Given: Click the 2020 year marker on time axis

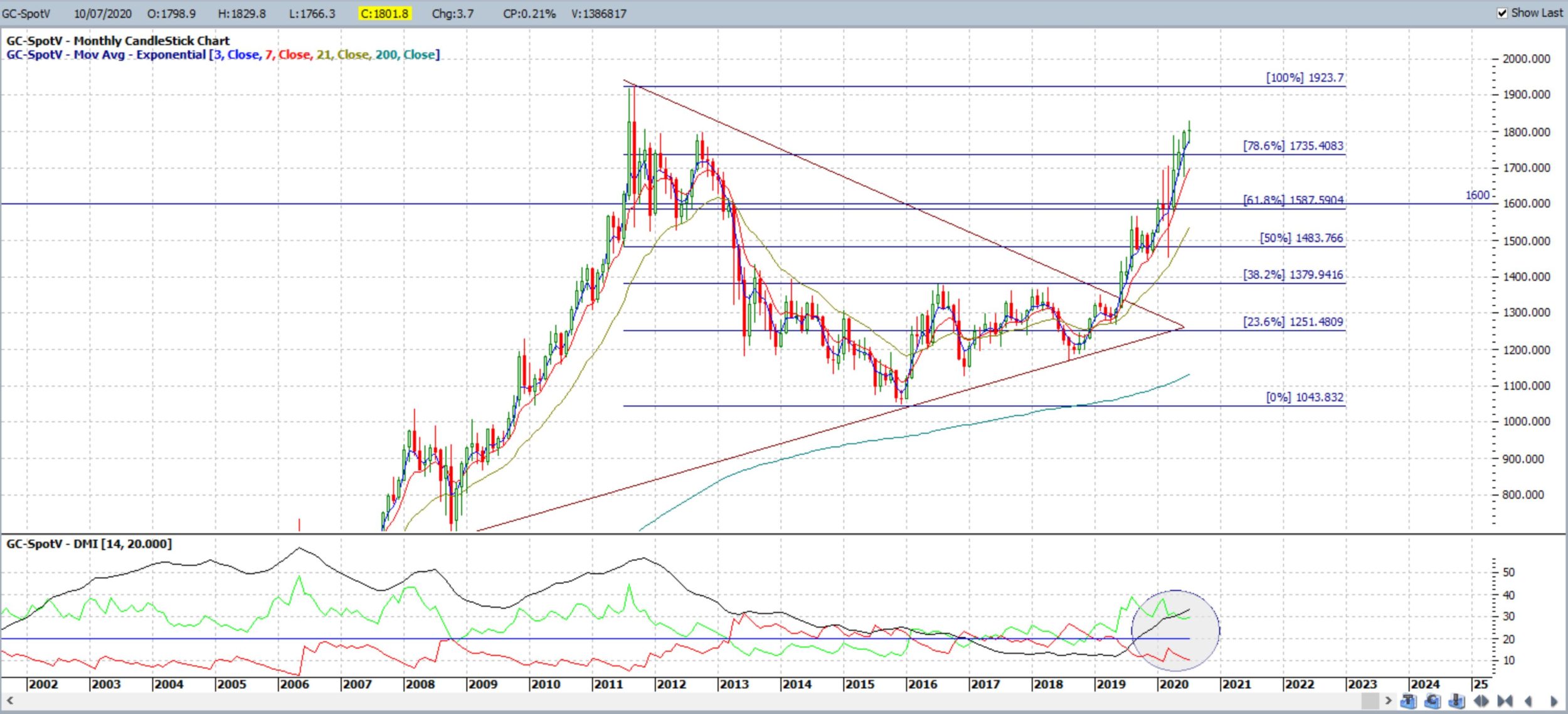Looking at the screenshot, I should (1173, 685).
